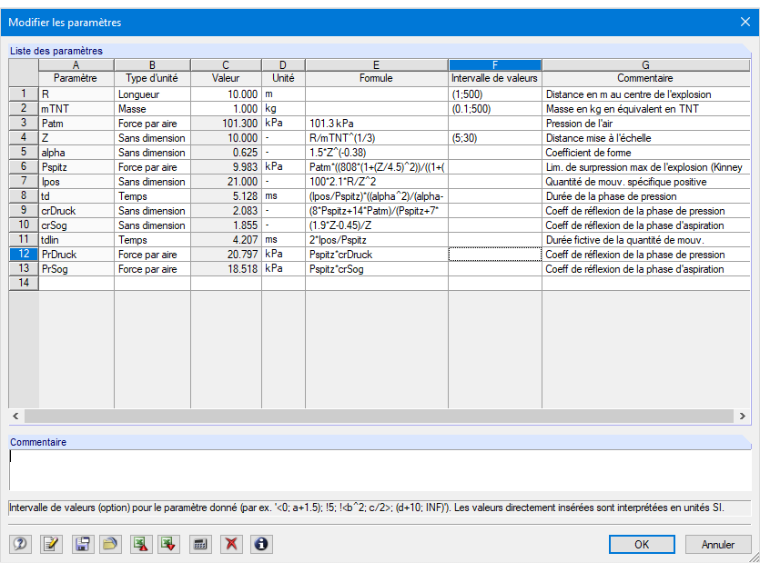Delete row using the red X icon
The height and width of the screenshot is (570, 760).
231,544
